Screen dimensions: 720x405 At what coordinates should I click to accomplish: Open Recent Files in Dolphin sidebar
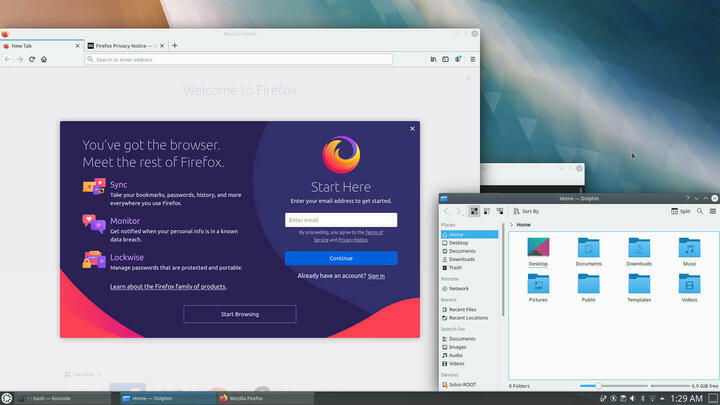point(469,310)
